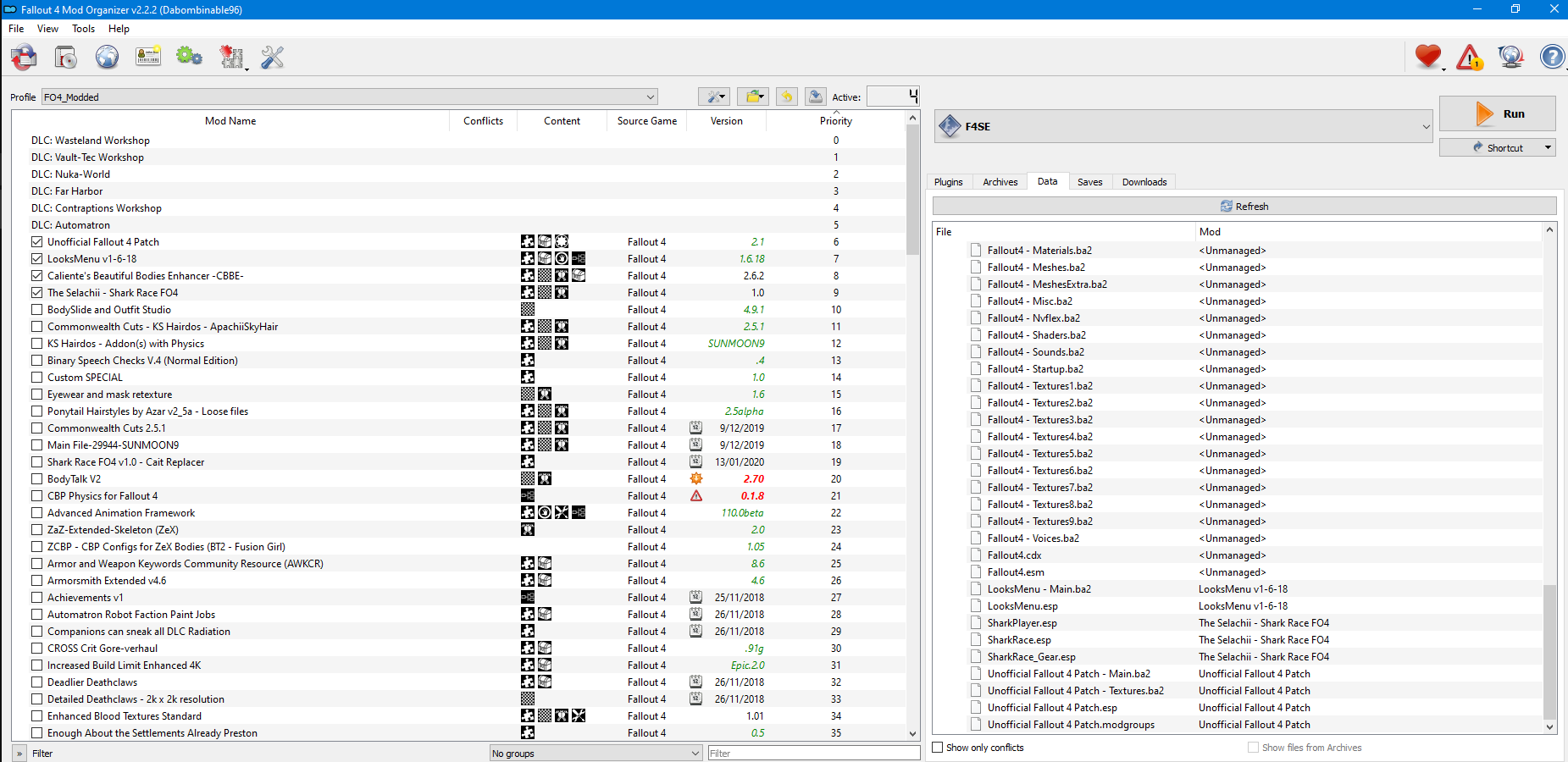1568x762 pixels.
Task: Click mod list scrollbar down arrow
Action: [x=912, y=733]
